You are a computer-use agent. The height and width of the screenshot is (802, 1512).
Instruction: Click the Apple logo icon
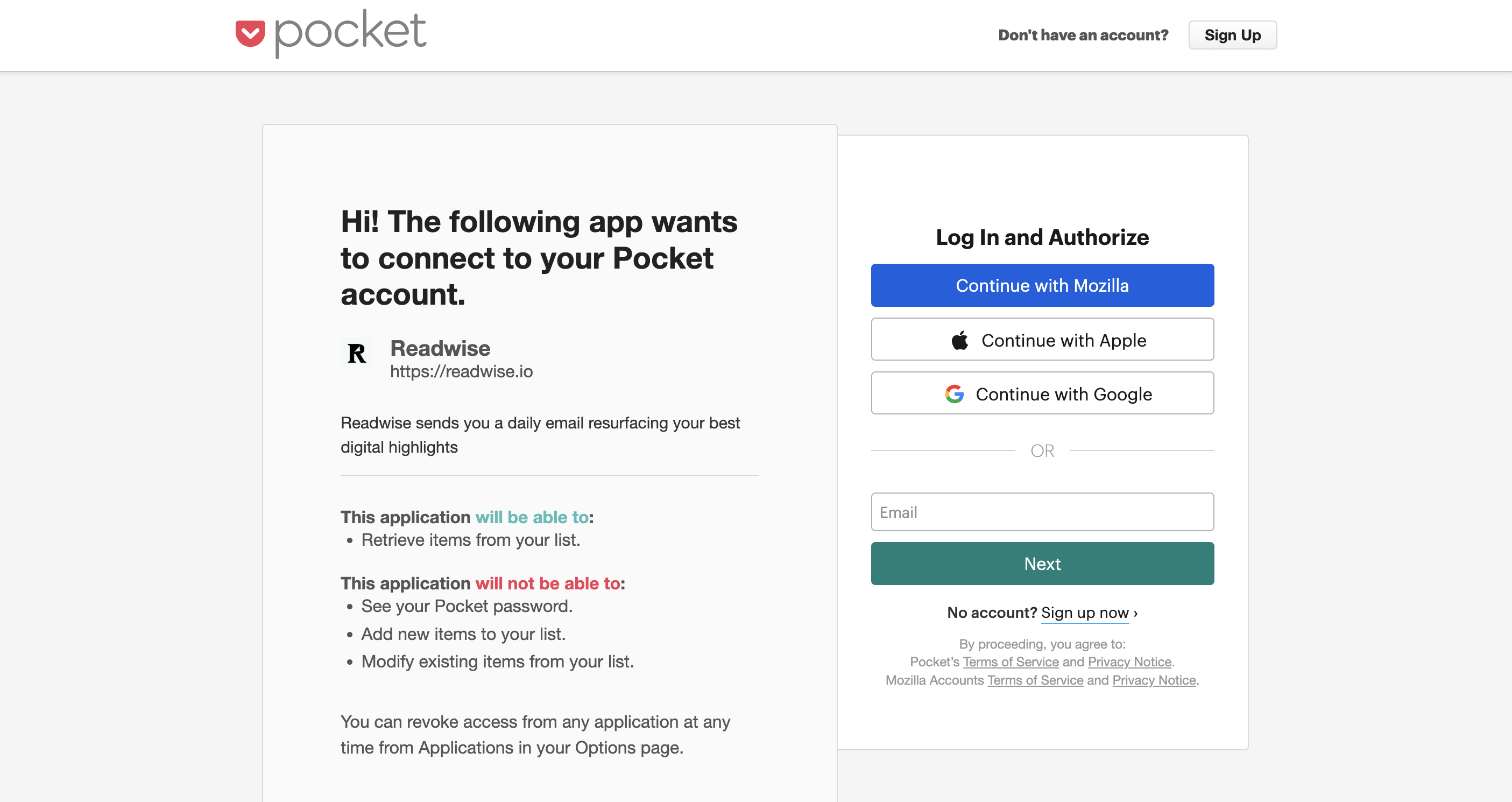pos(960,340)
